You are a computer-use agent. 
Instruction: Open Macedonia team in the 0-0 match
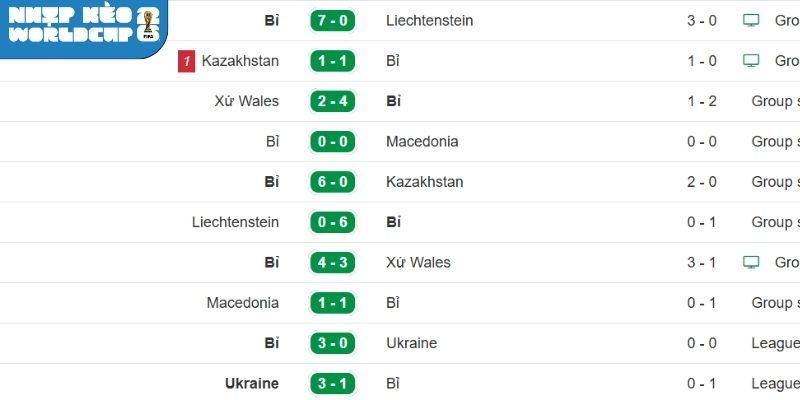[422, 141]
